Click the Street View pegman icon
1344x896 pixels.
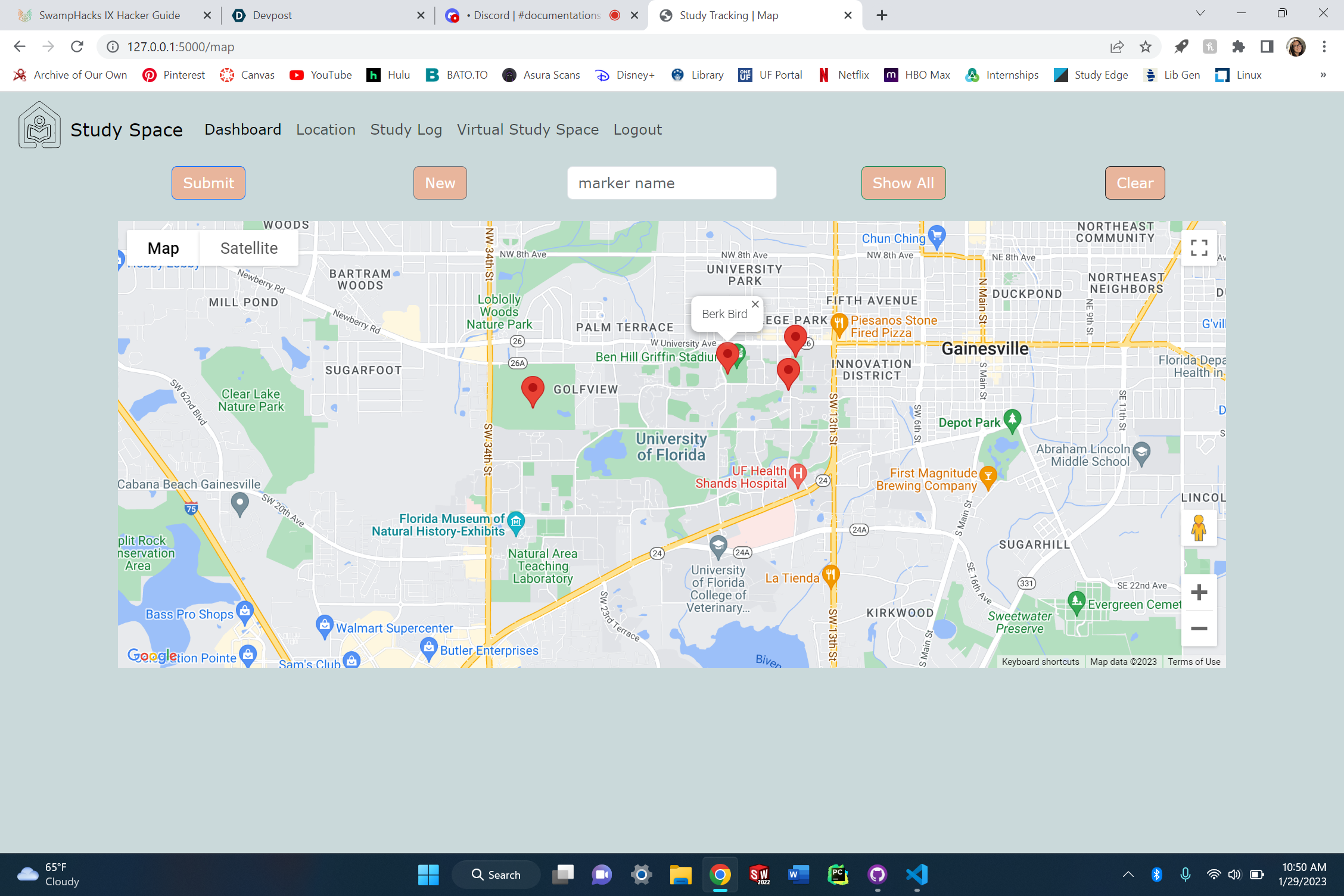coord(1199,528)
